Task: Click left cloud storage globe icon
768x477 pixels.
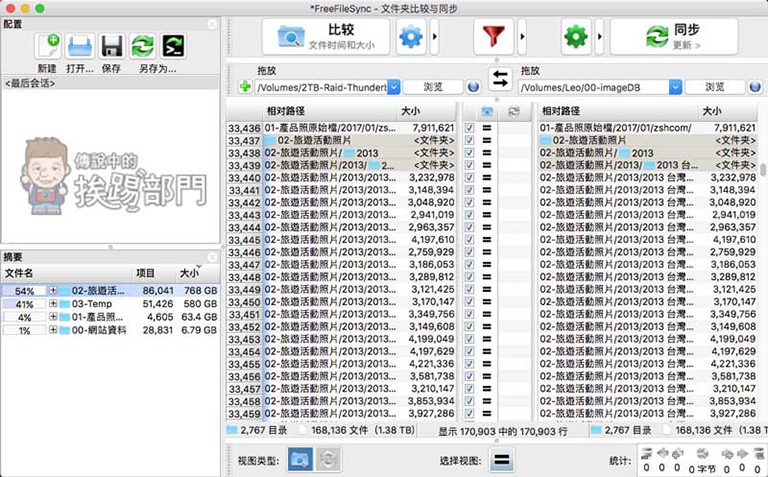Action: pos(473,87)
